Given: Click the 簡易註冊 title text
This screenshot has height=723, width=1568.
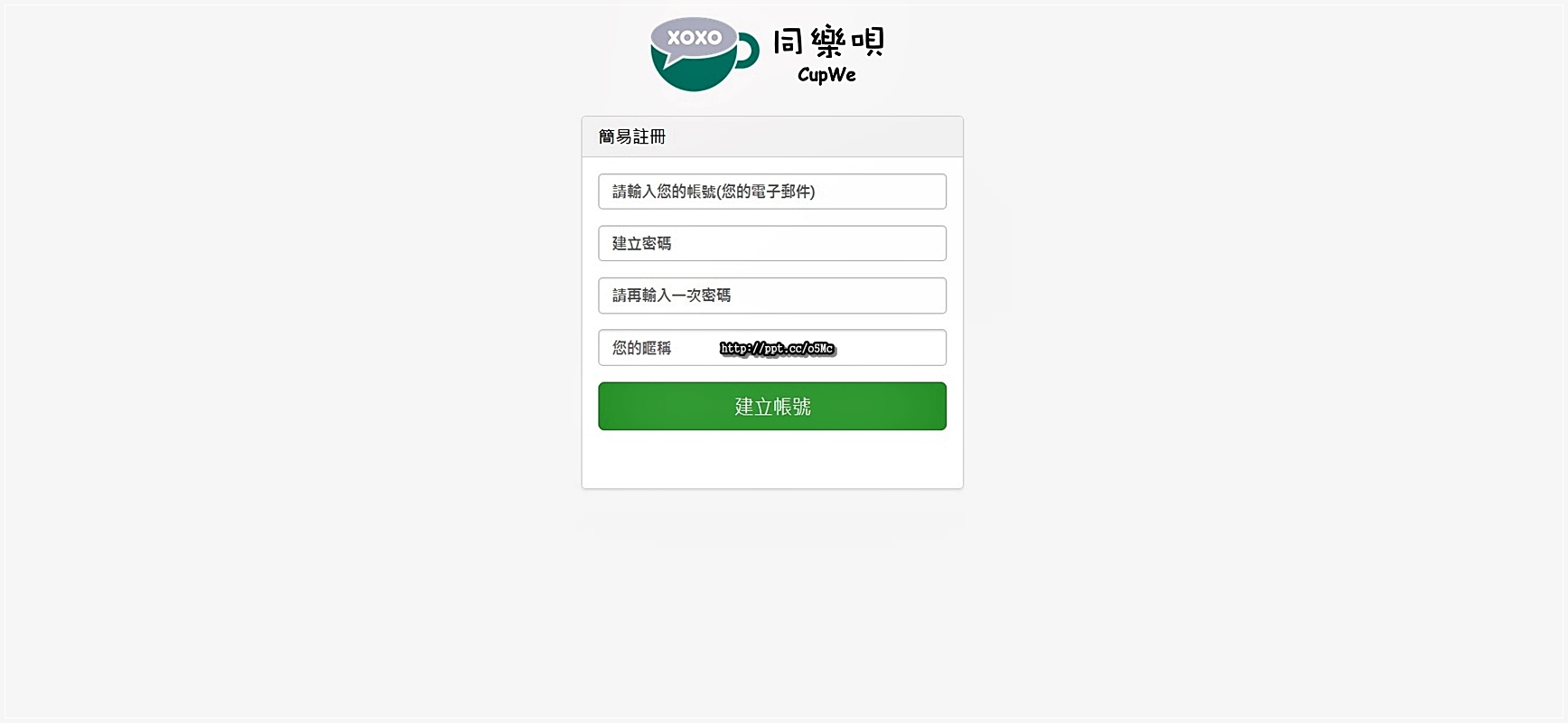Looking at the screenshot, I should tap(632, 136).
